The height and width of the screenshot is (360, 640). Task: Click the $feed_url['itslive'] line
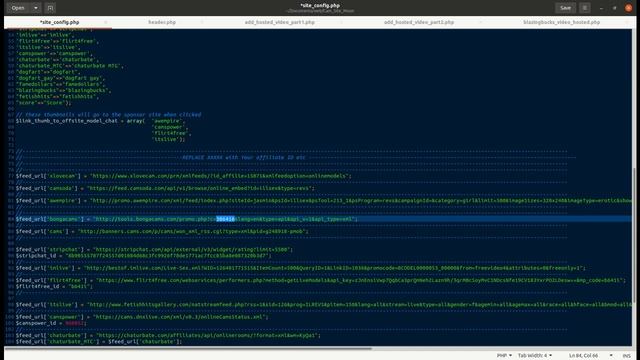click(x=324, y=304)
